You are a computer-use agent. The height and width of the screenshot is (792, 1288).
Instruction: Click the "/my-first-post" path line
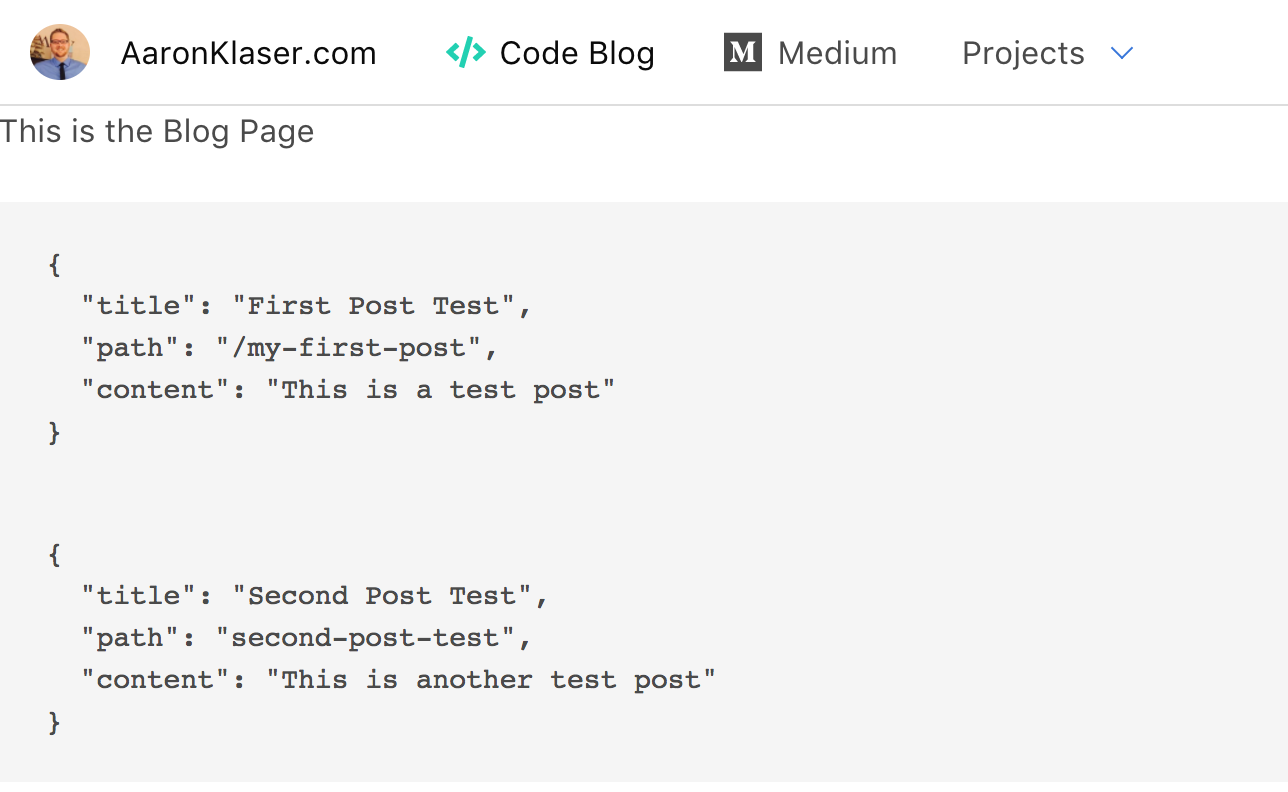[x=290, y=348]
